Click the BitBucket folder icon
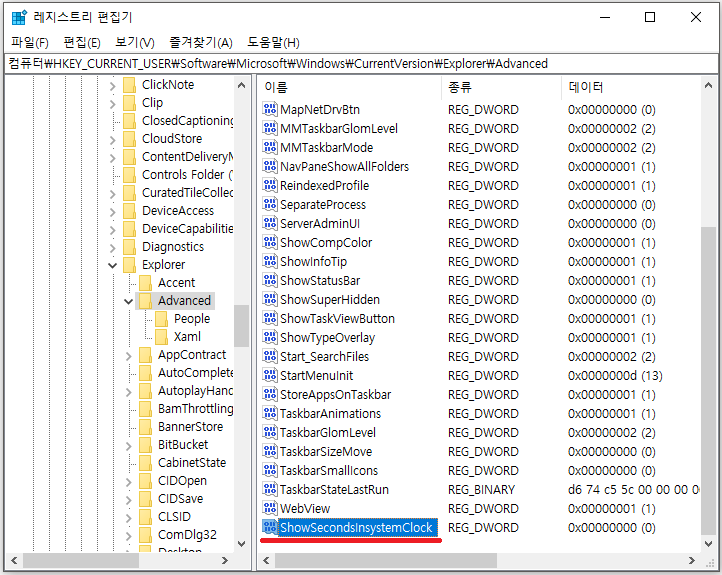722x575 pixels. pos(146,445)
